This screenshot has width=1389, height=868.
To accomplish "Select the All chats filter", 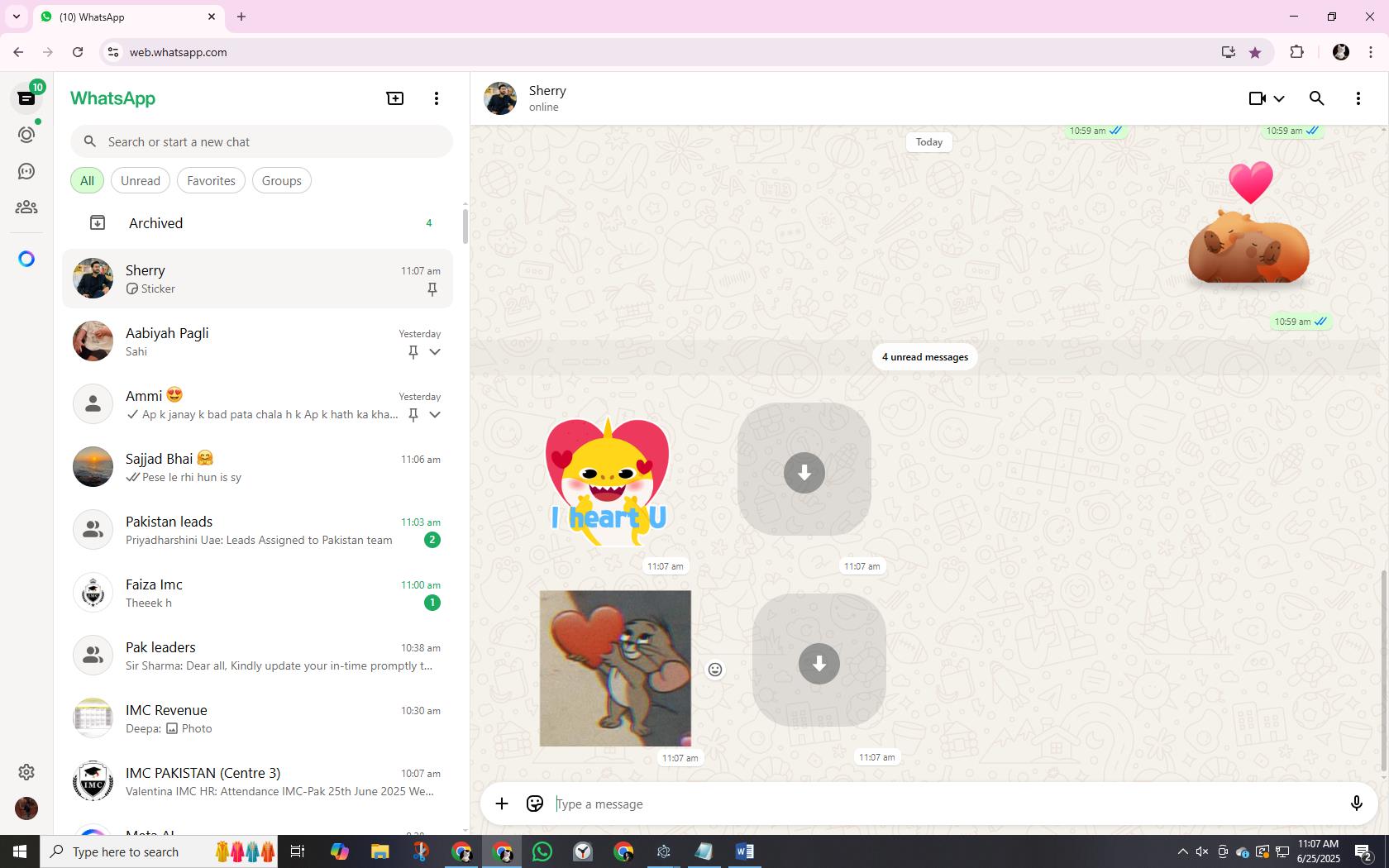I will [x=87, y=181].
